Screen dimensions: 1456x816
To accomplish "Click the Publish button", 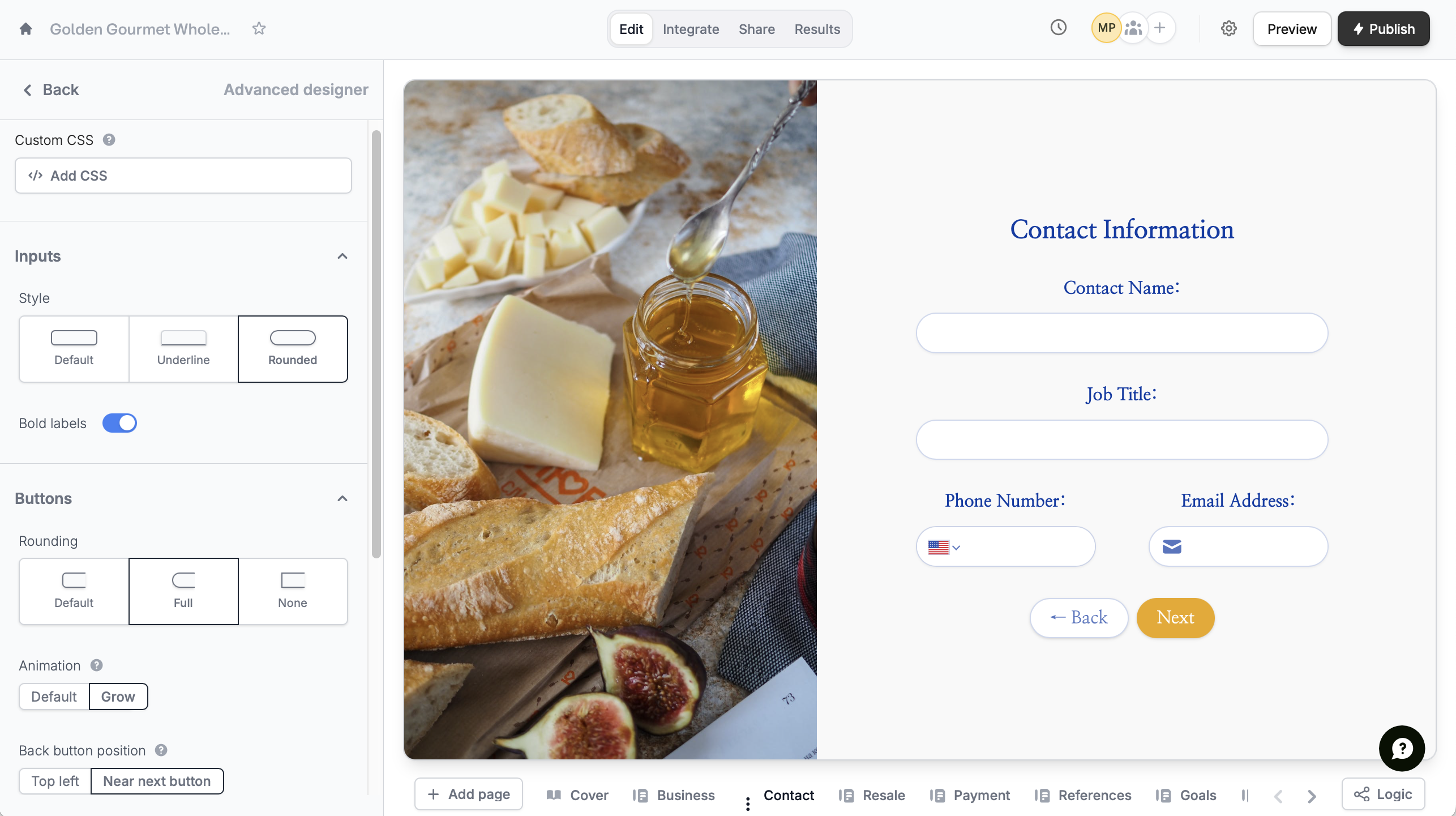I will 1383,29.
